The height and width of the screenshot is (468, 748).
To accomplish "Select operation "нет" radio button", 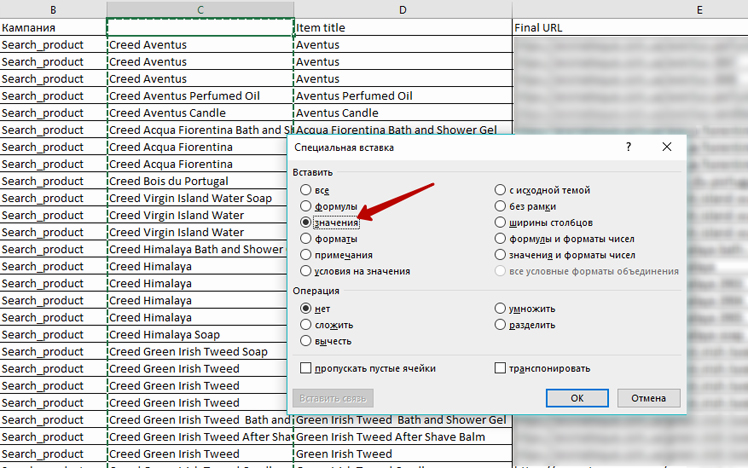I will click(306, 309).
